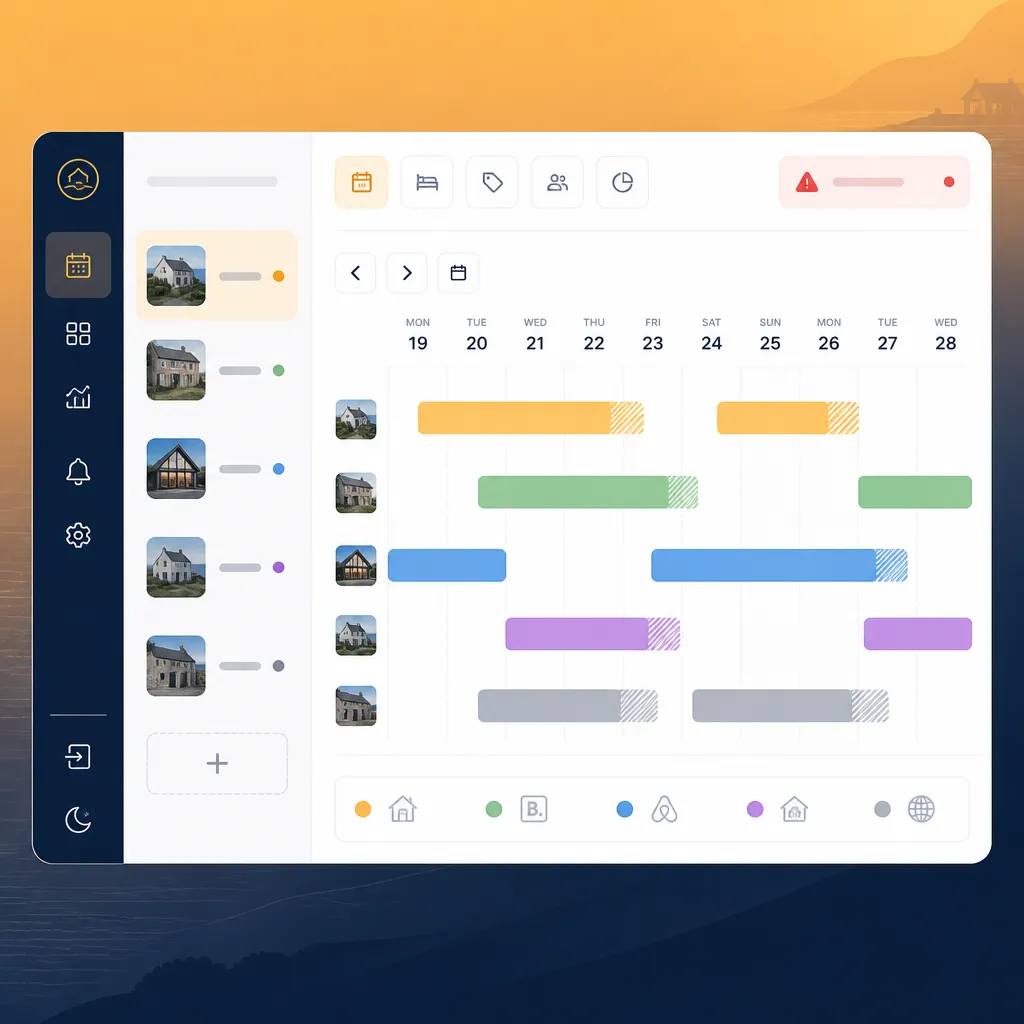Select Tuesday 27 column header
The image size is (1024, 1024).
click(888, 334)
